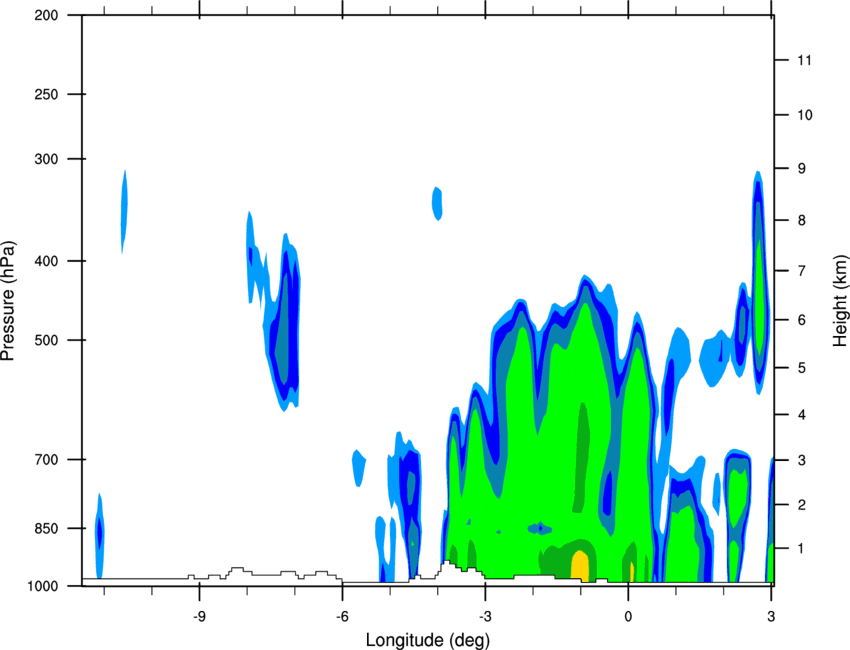The width and height of the screenshot is (850, 650).
Task: Click the -6 longitude tick label
Action: [x=342, y=616]
